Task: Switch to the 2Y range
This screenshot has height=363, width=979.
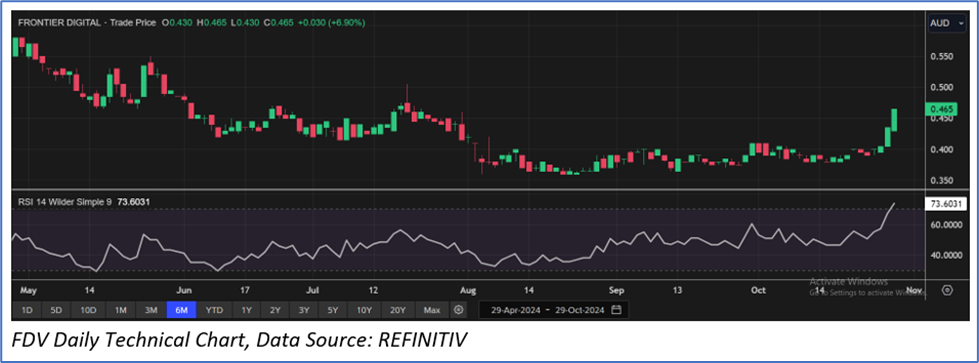Action: [x=275, y=310]
